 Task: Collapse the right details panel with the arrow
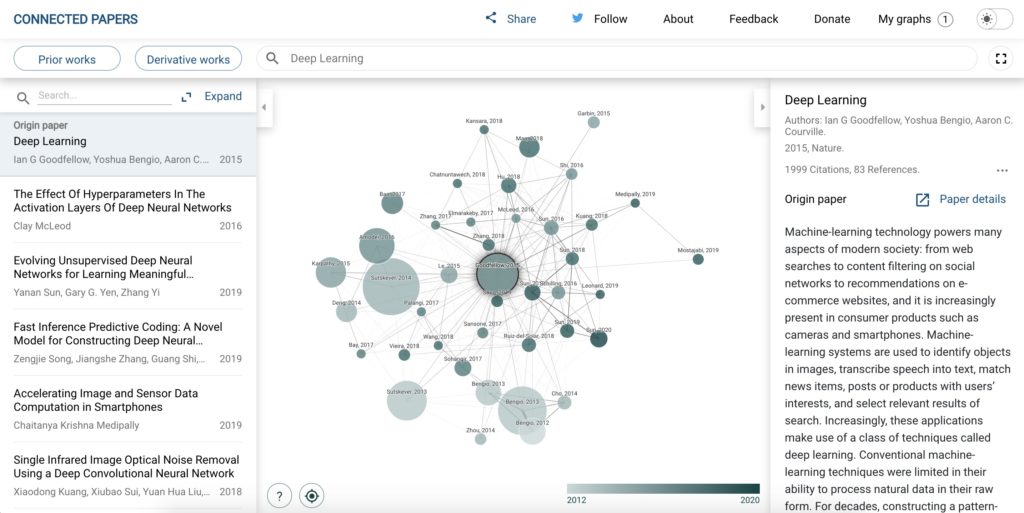[761, 107]
